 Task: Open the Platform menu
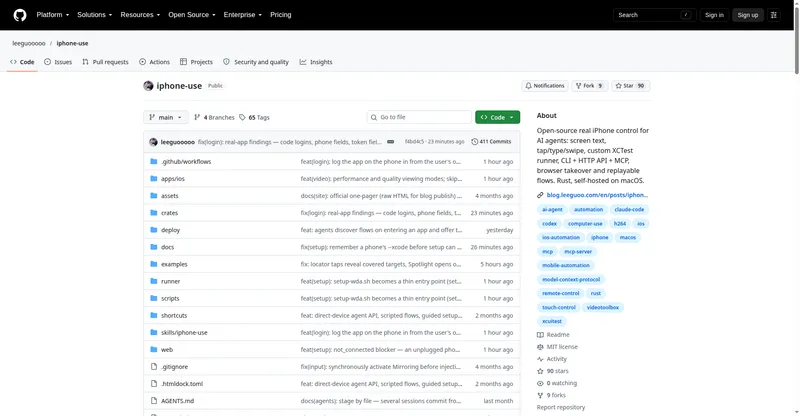(53, 15)
